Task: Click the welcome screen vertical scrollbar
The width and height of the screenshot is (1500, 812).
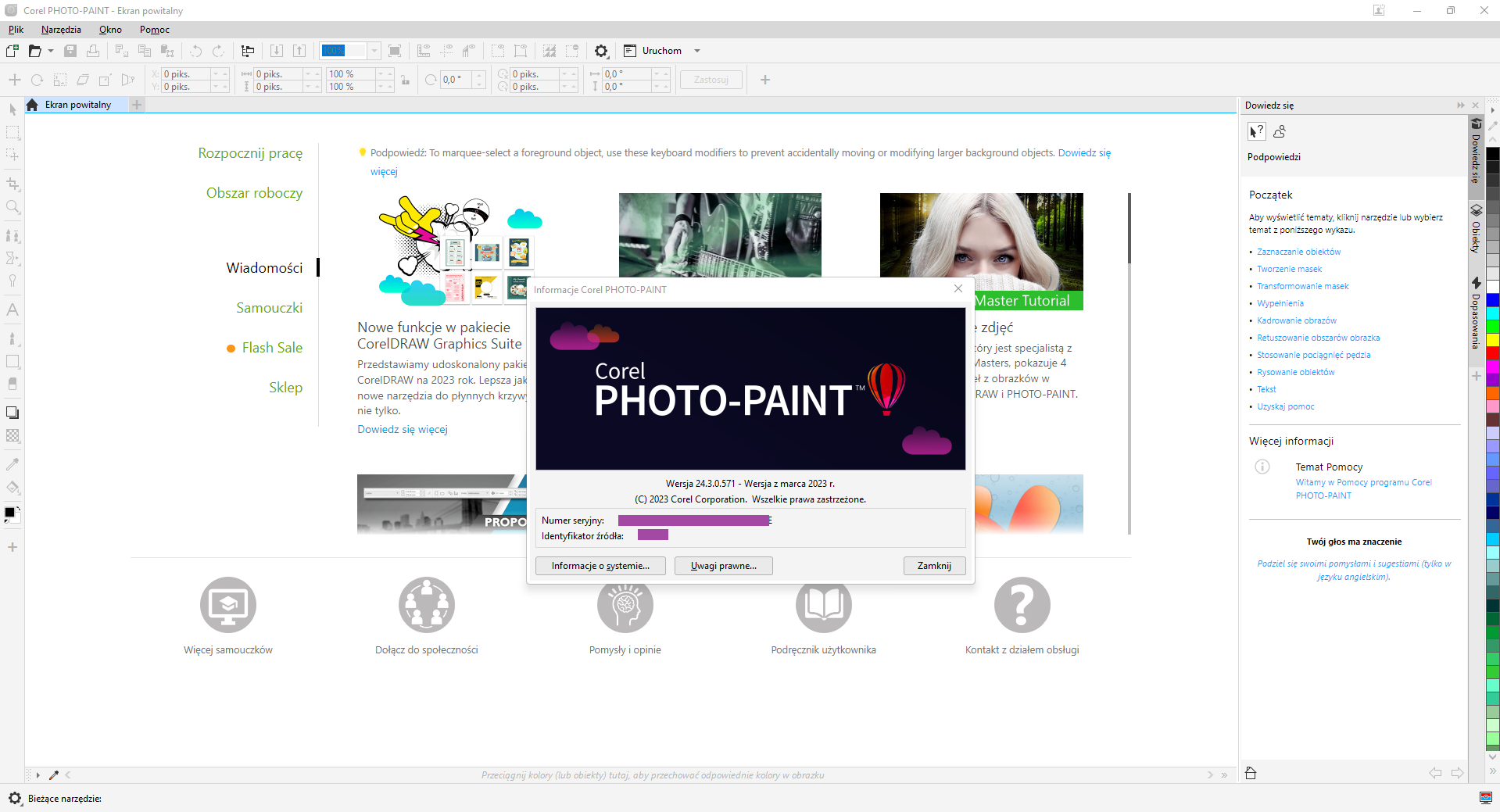Action: click(1129, 363)
